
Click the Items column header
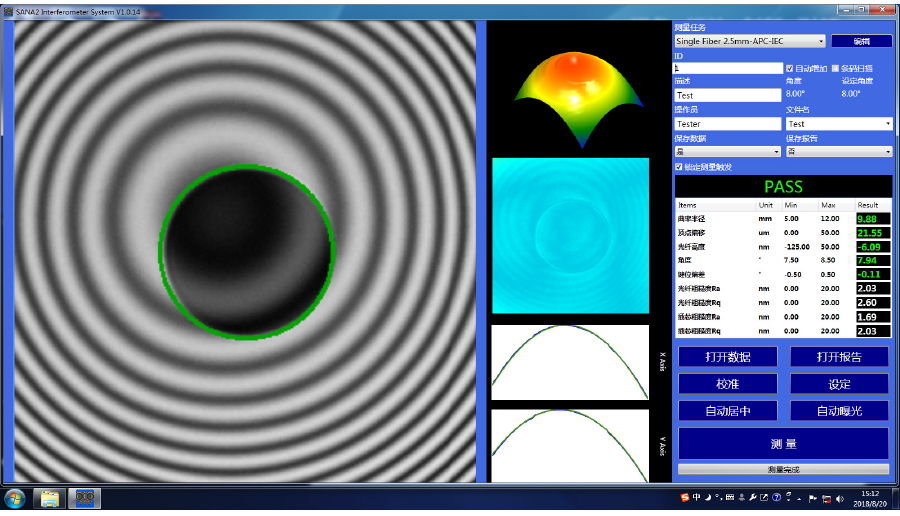tap(687, 205)
